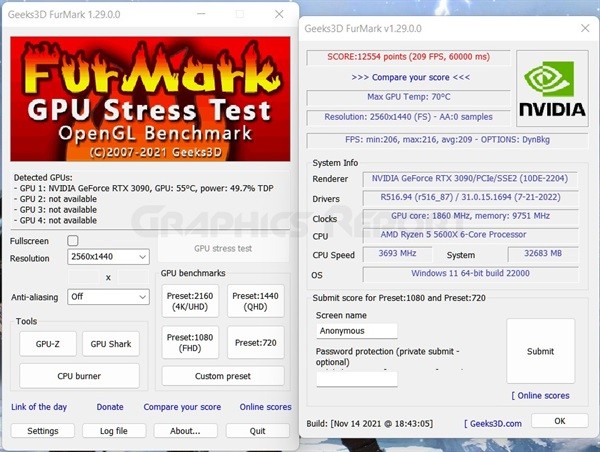Open the [ Geeks3D.com link
This screenshot has width=600, height=452.
(493, 424)
